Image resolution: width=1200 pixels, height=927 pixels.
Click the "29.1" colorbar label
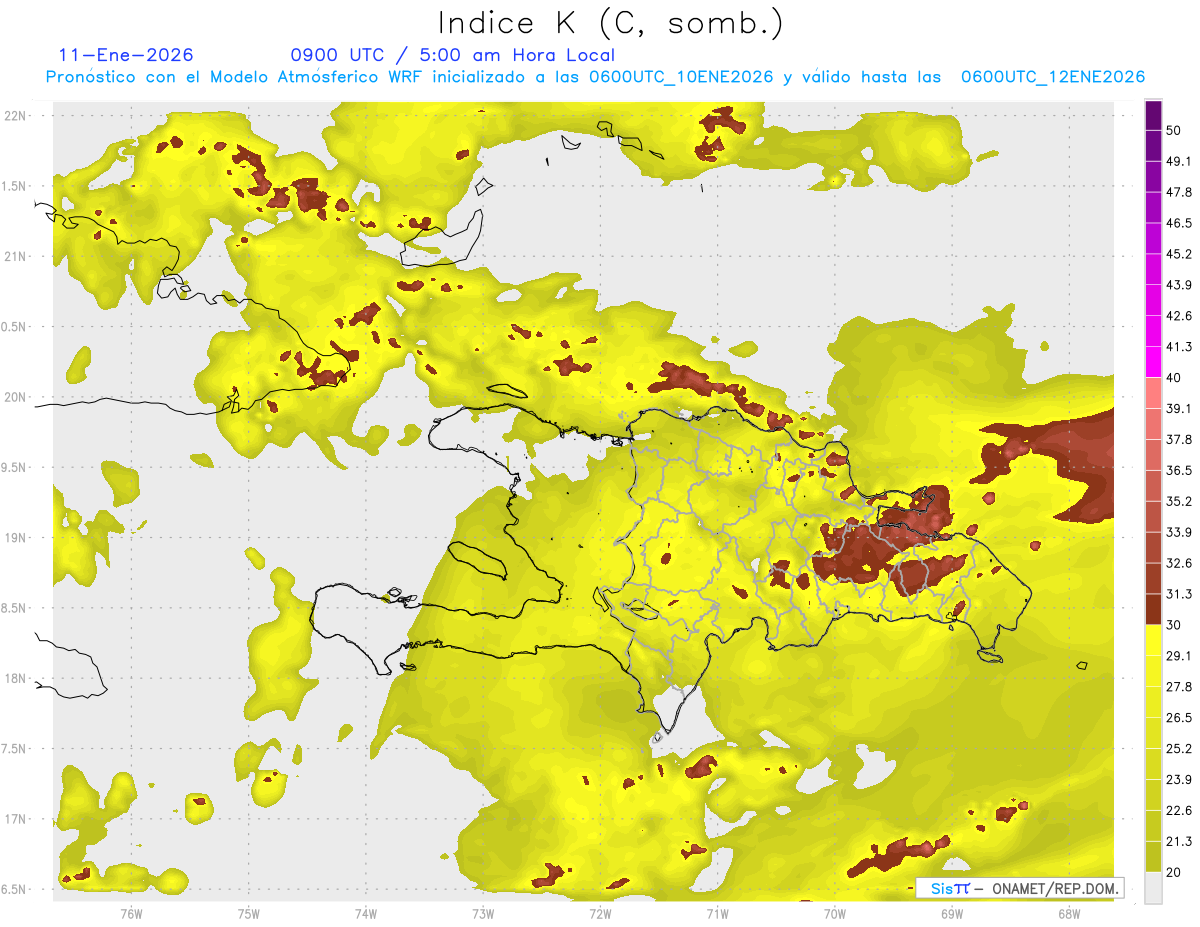click(x=1179, y=656)
